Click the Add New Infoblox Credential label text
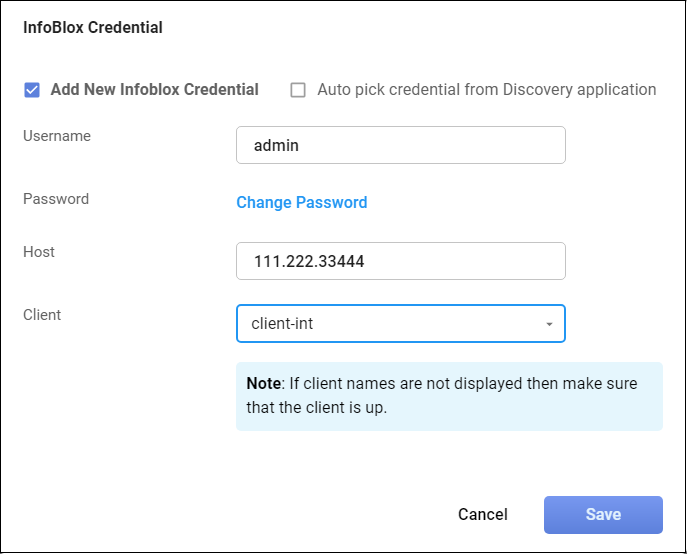Screen dimensions: 687x554 (x=155, y=90)
